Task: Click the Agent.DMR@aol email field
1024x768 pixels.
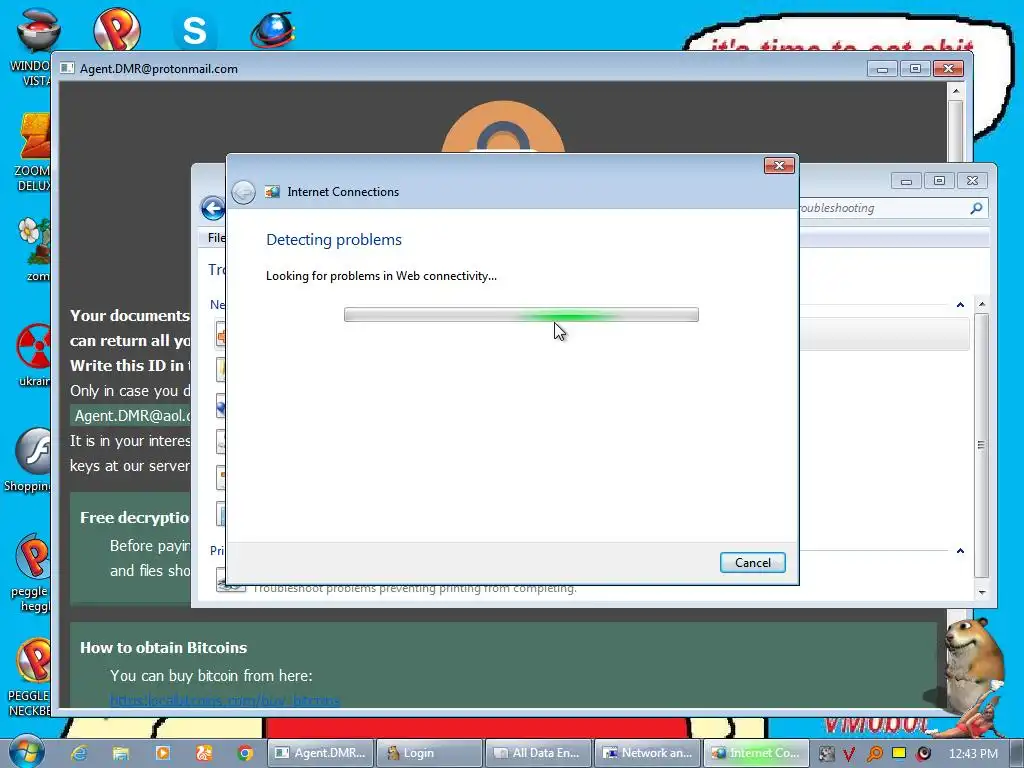Action: pyautogui.click(x=131, y=416)
